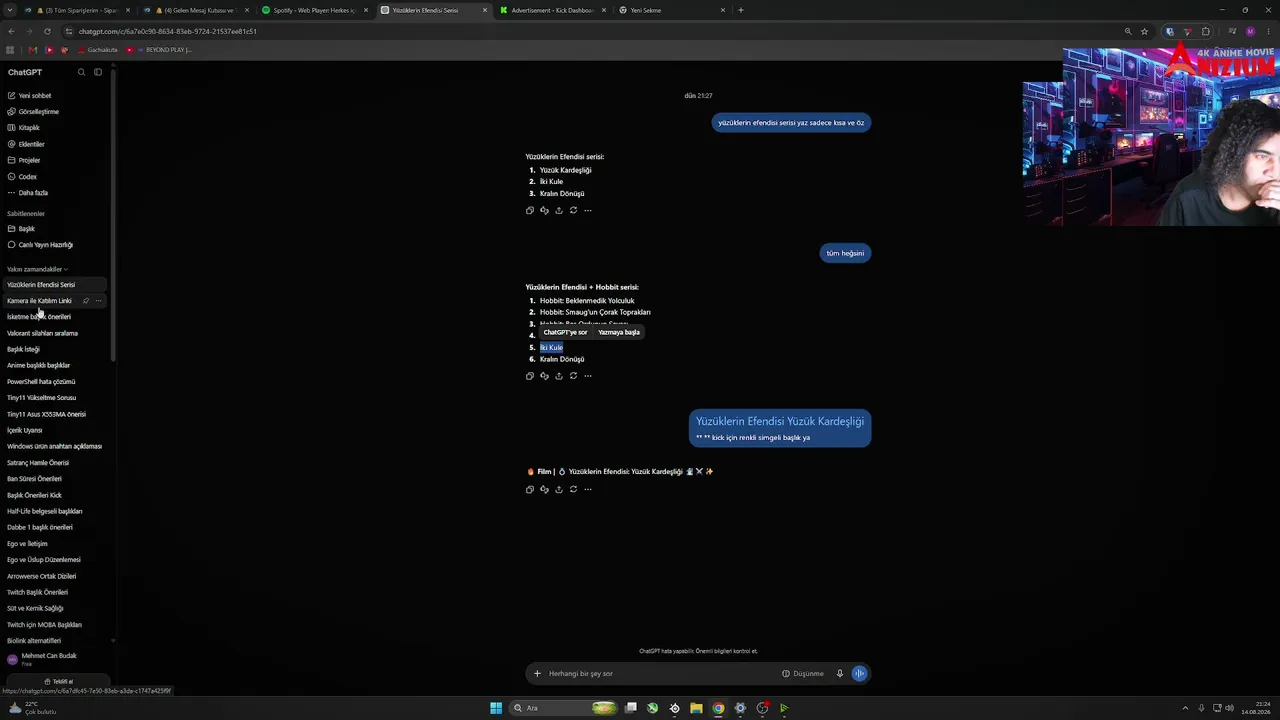Switch to Advertisement Kick Dashboard tab

point(553,10)
